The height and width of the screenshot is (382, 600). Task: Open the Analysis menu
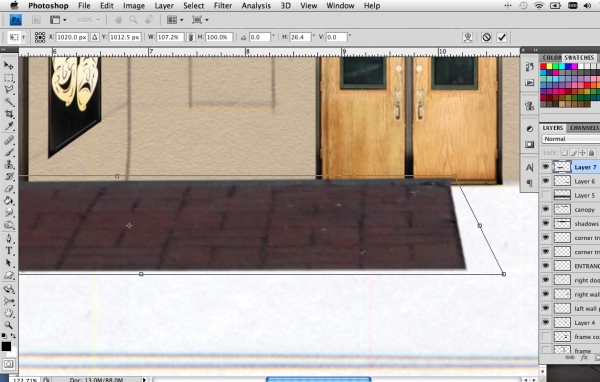point(256,6)
